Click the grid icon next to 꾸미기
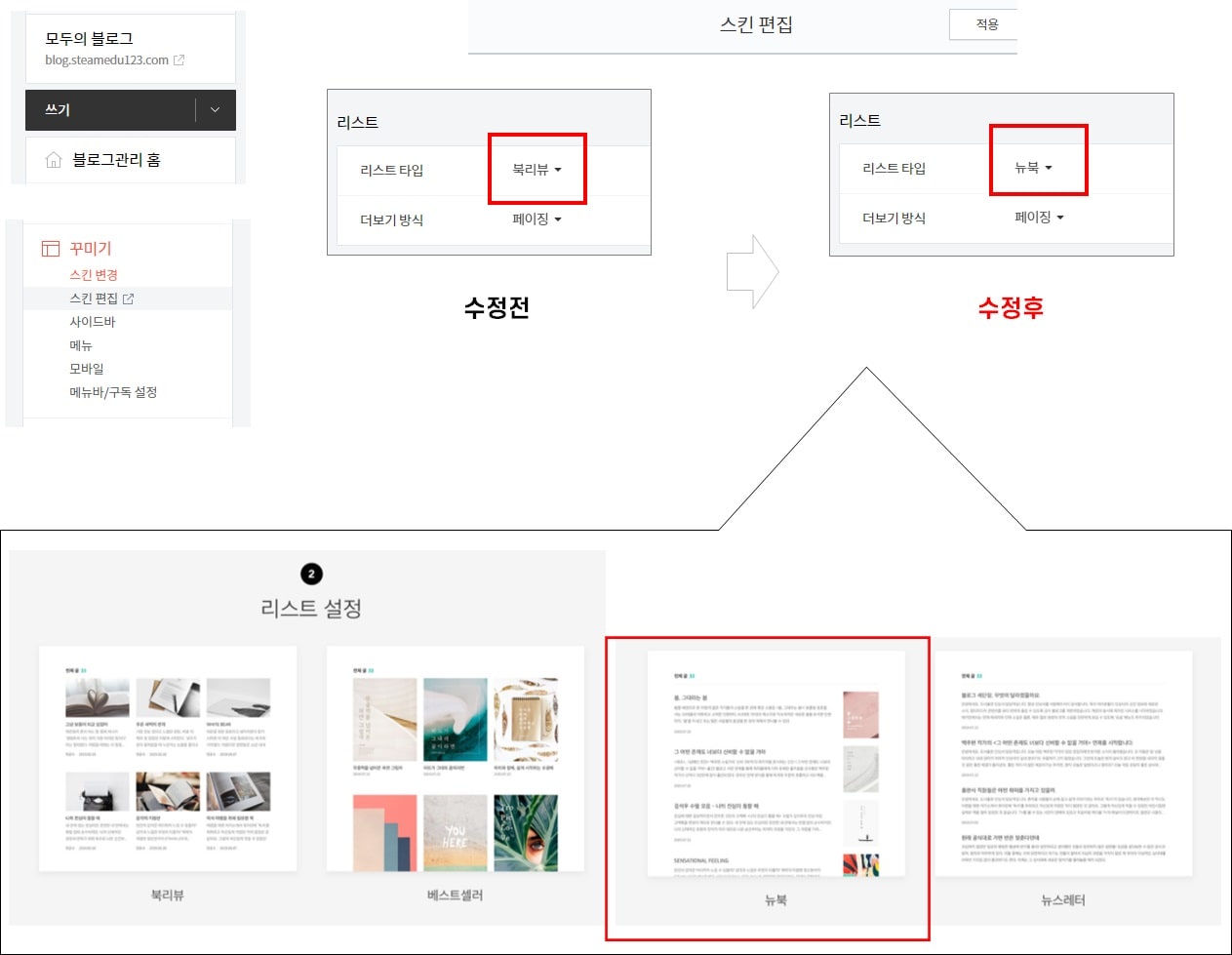The height and width of the screenshot is (955, 1232). [49, 249]
